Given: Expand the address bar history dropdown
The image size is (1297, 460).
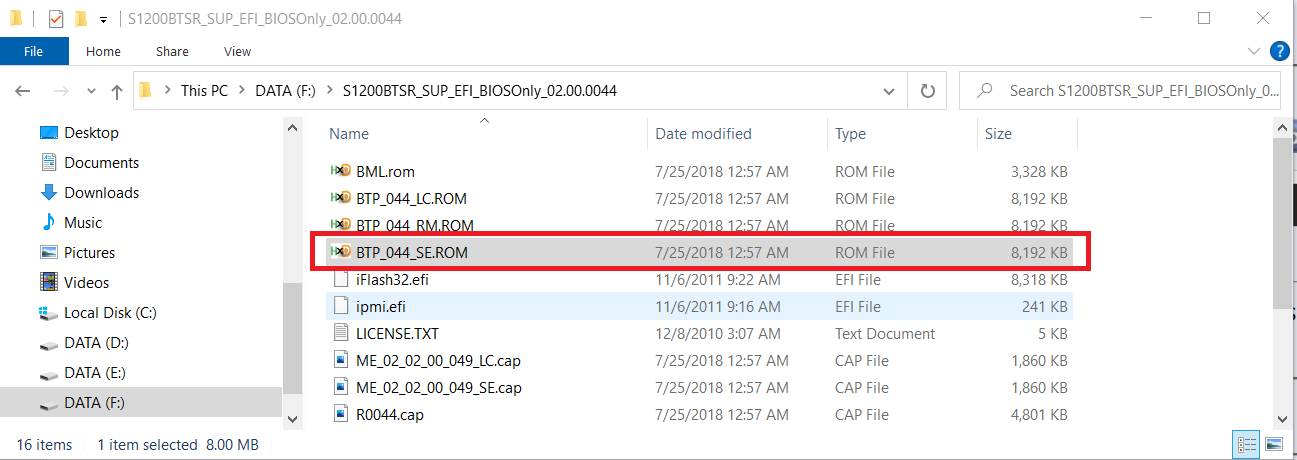Looking at the screenshot, I should point(888,91).
